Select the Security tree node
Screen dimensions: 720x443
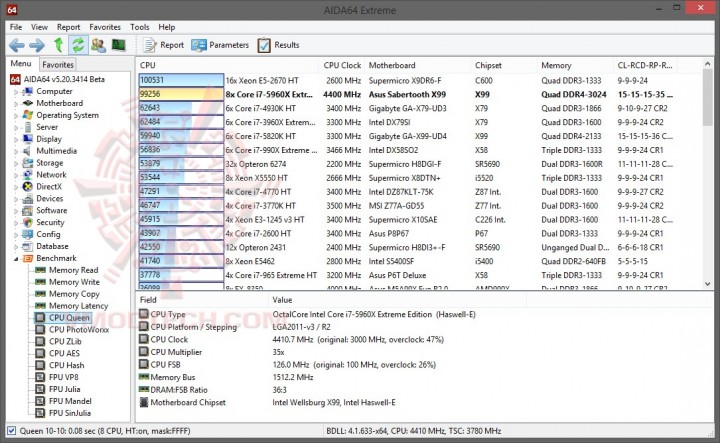pyautogui.click(x=50, y=223)
